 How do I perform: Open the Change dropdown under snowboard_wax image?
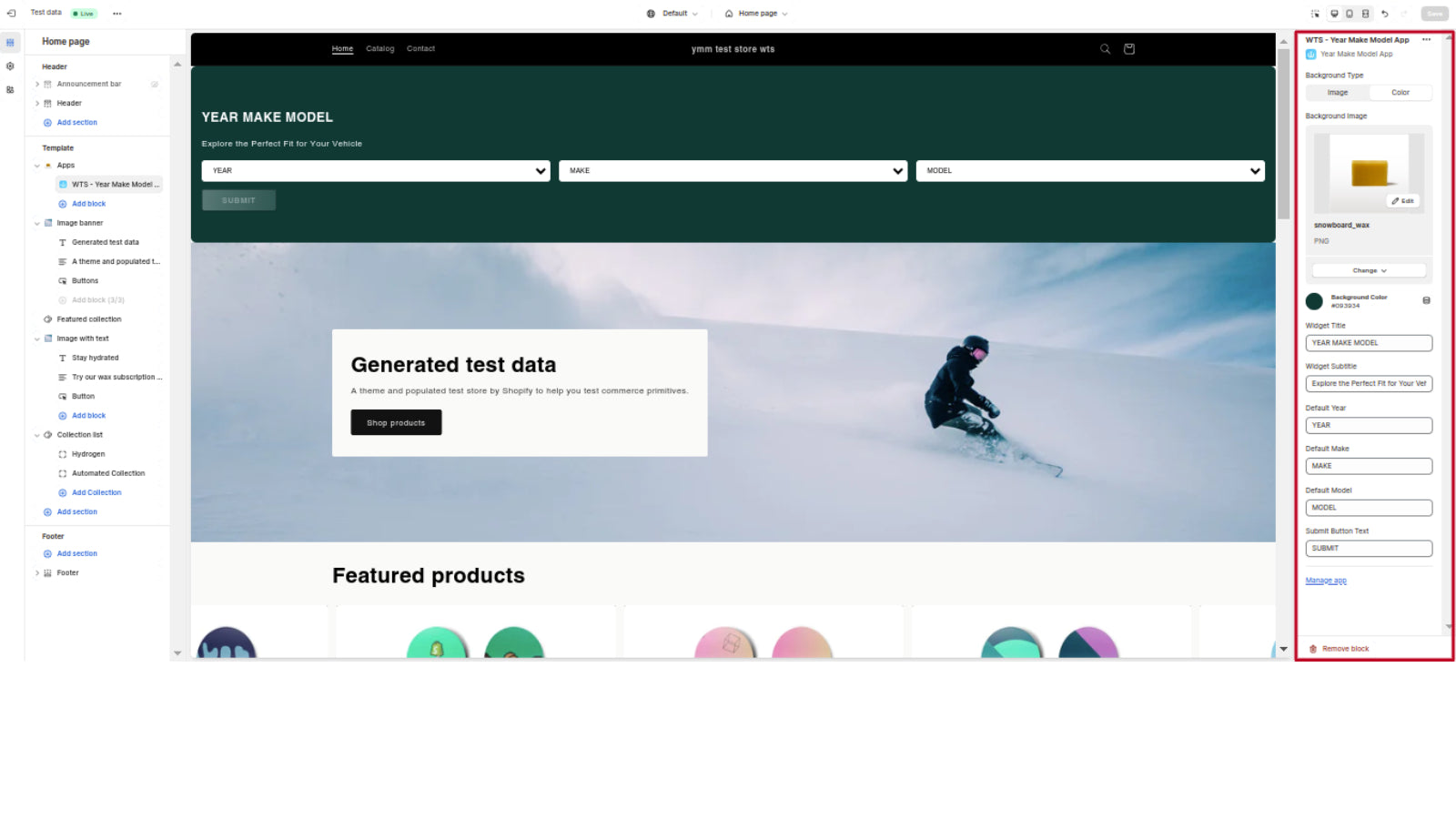[1368, 269]
